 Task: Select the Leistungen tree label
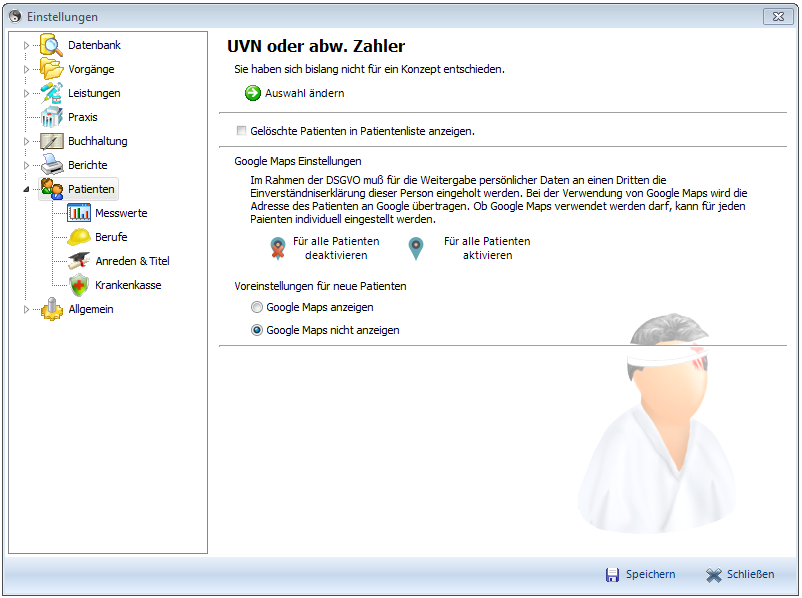click(x=94, y=93)
